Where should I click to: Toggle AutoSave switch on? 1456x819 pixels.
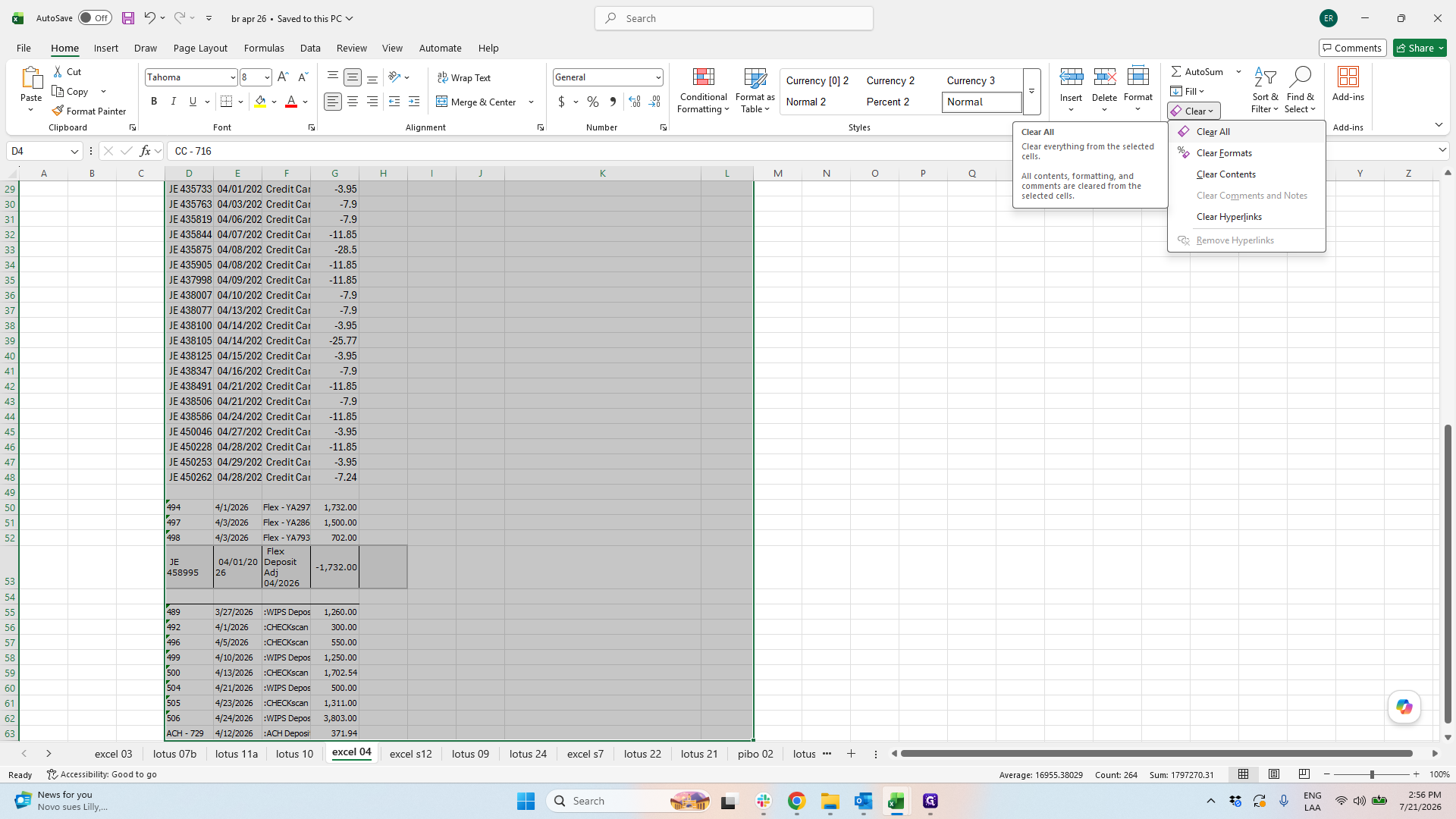click(x=95, y=18)
